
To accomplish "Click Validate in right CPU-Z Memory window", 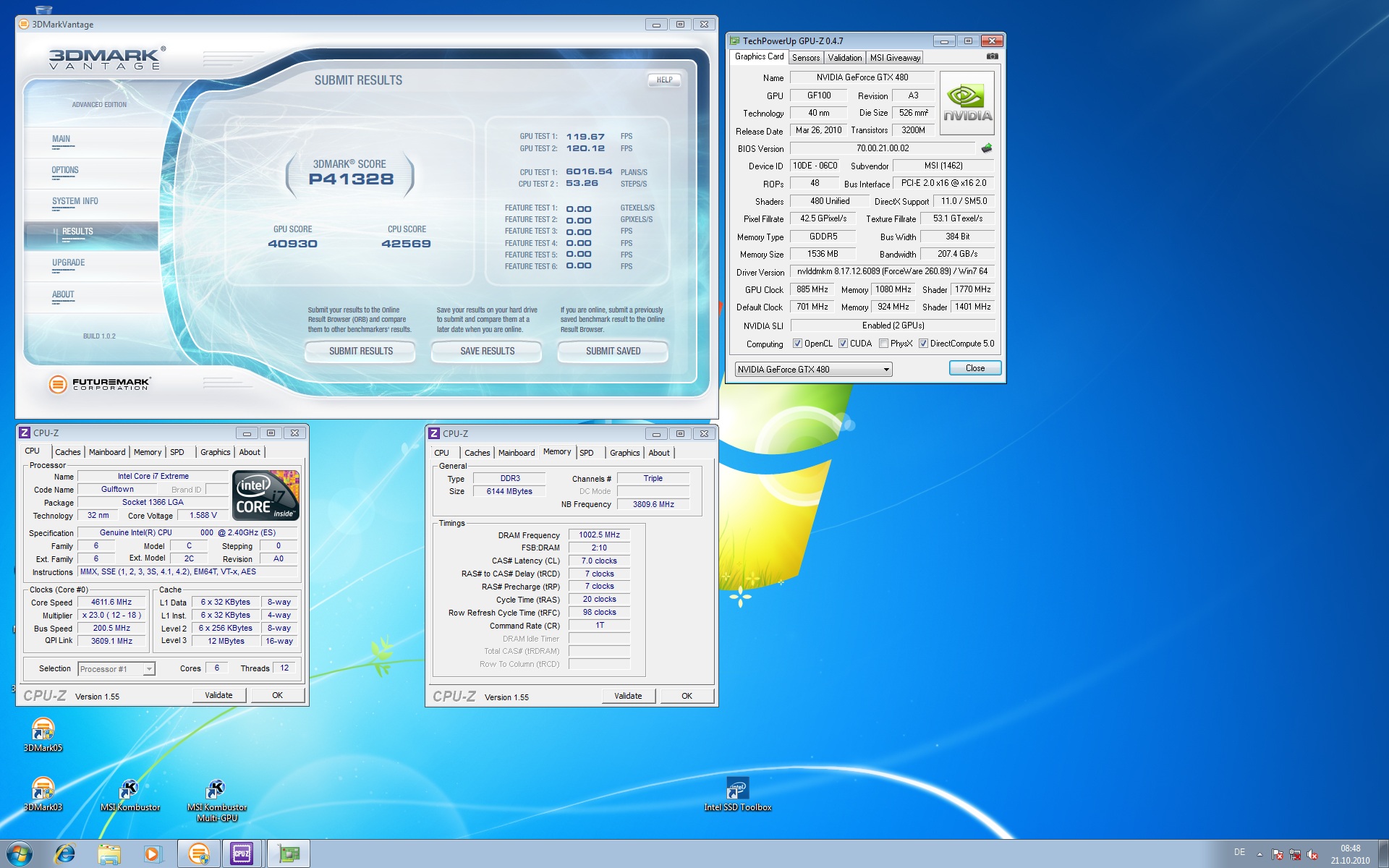I will point(629,696).
